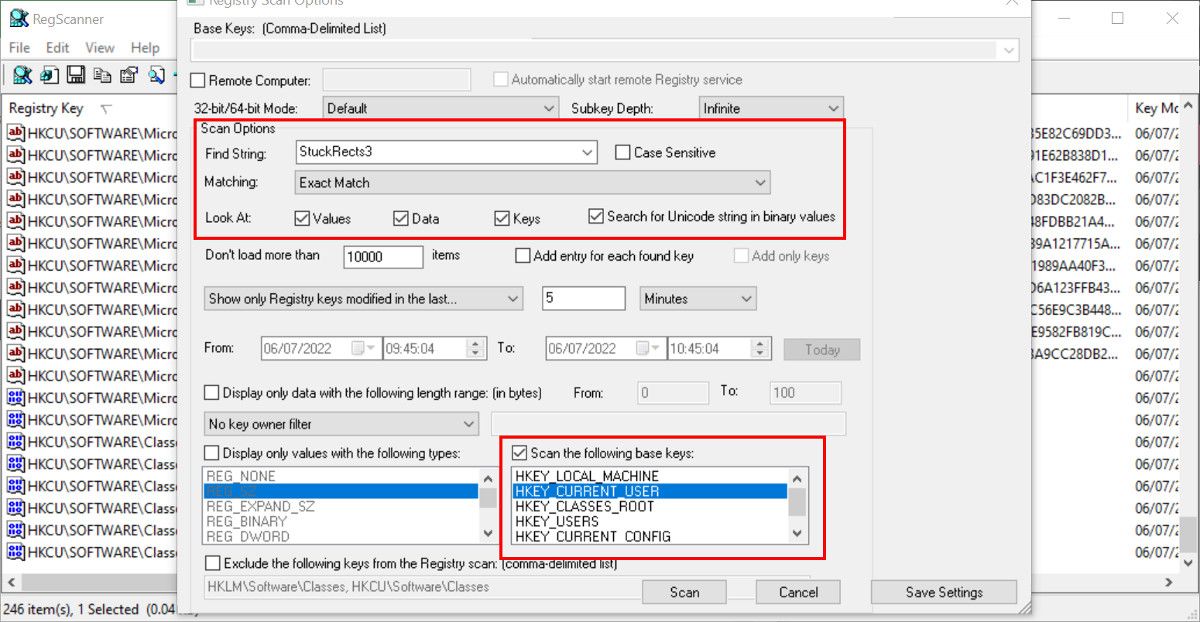1200x622 pixels.
Task: Select REG_DWORD in value types list
Action: click(x=341, y=536)
